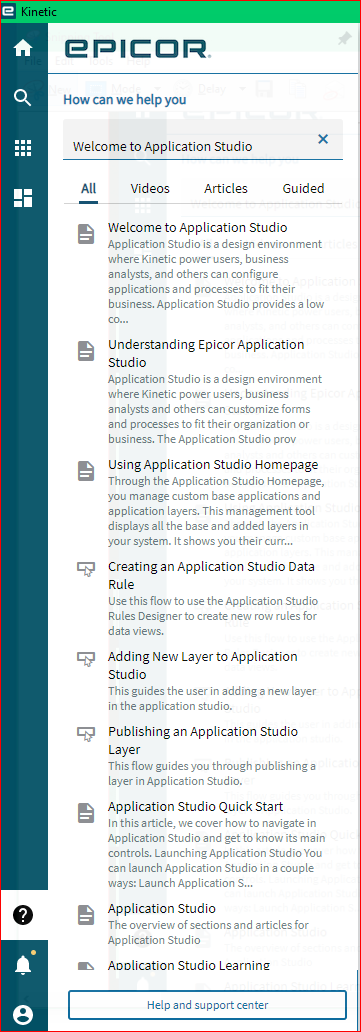The width and height of the screenshot is (361, 1032).
Task: Open the user profile icon
Action: point(23,1014)
